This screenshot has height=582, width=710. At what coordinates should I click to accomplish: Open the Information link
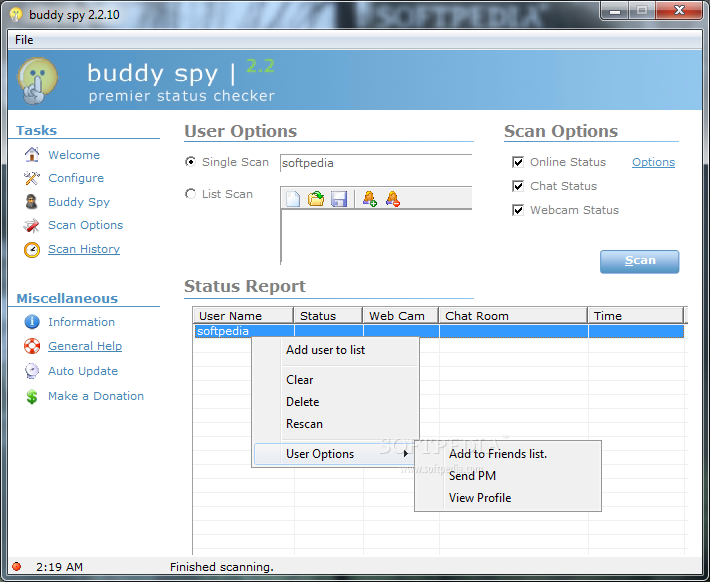82,322
